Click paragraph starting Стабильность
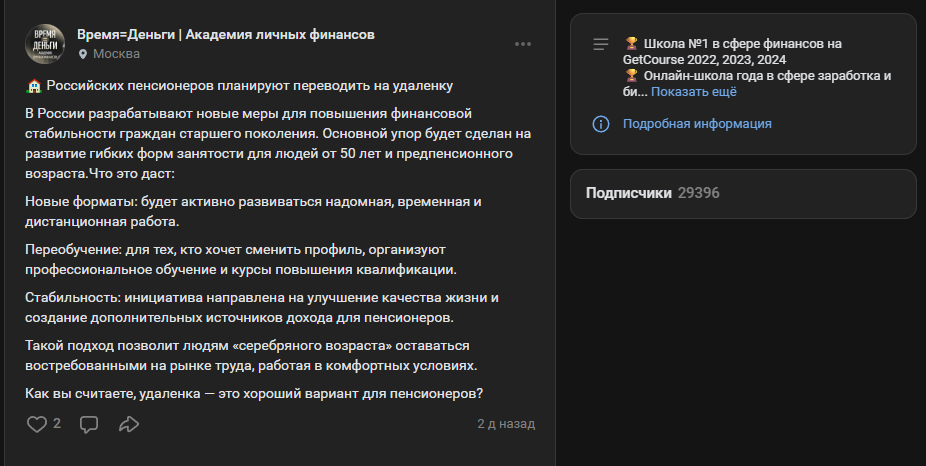The height and width of the screenshot is (466, 926). point(262,308)
